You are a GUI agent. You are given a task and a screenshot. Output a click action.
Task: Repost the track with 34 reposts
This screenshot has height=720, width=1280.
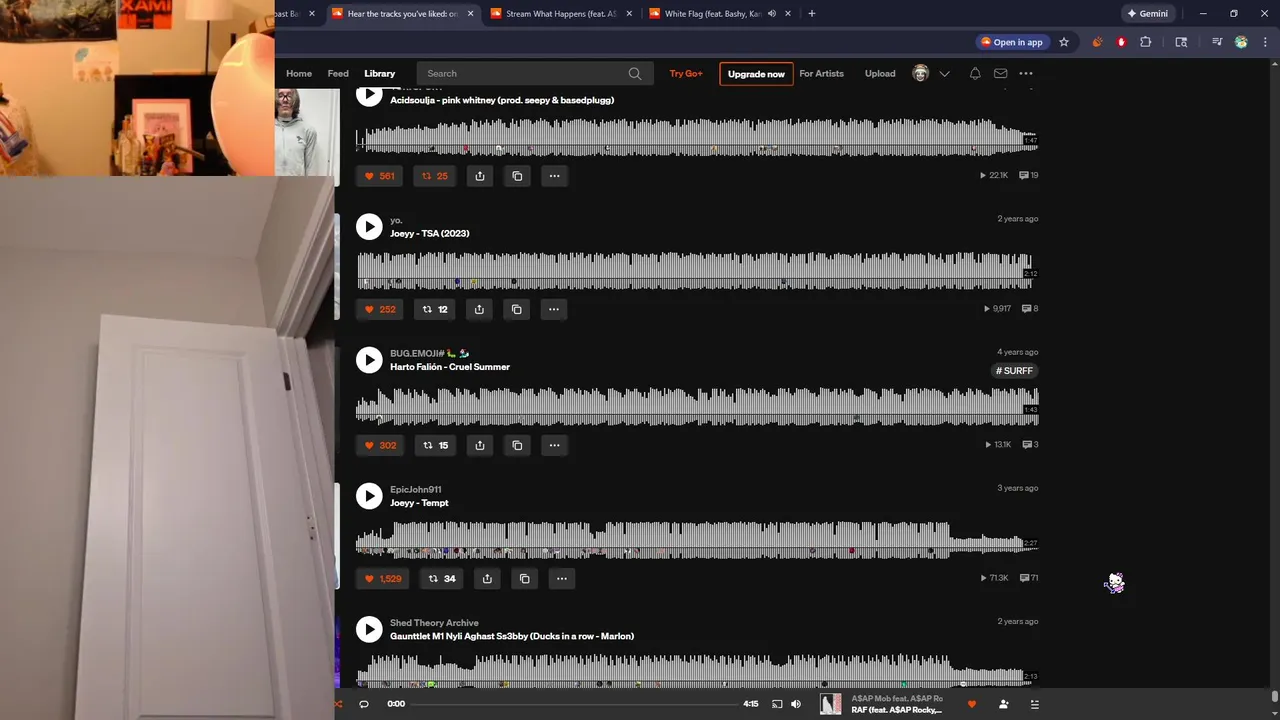pos(441,578)
